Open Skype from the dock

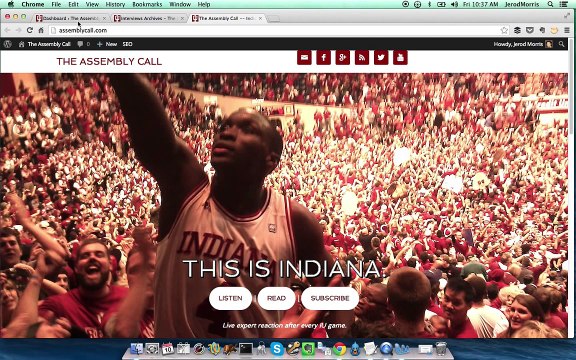(277, 348)
